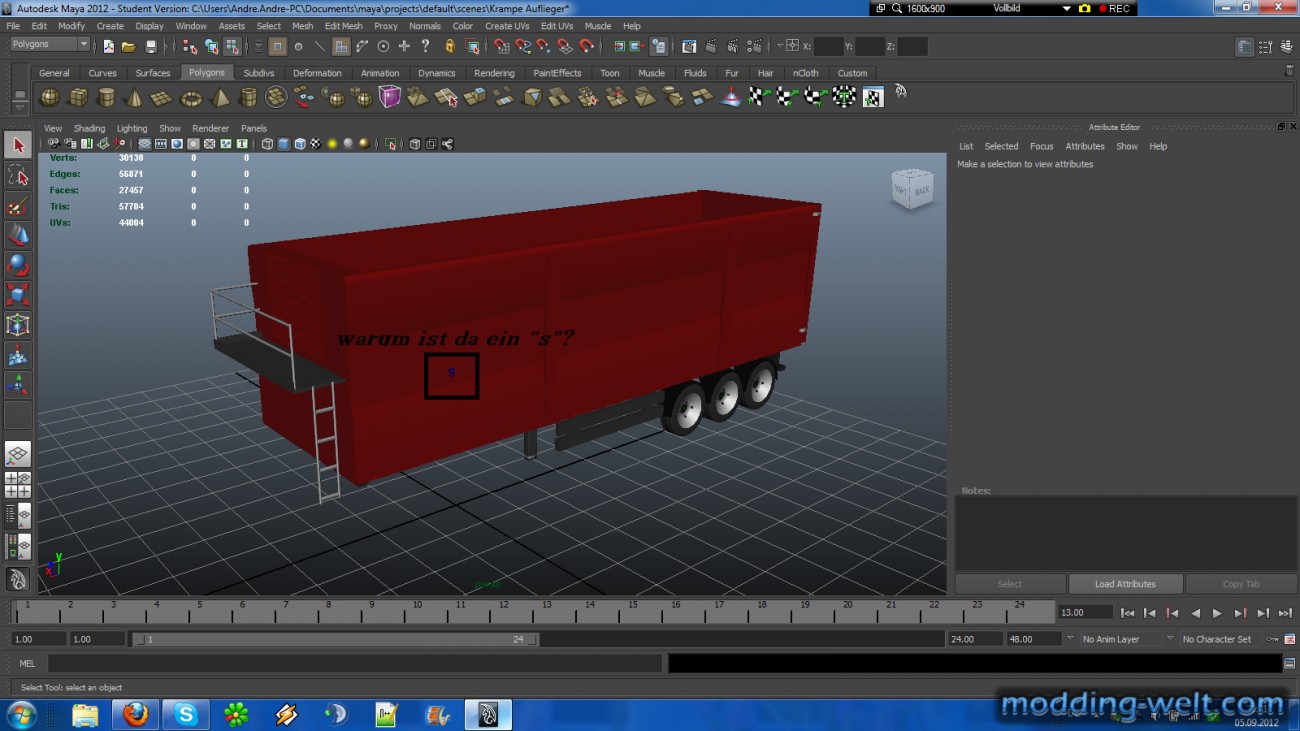Open the UV Texture Editor shelf icon
The width and height of the screenshot is (1300, 731).
[873, 97]
